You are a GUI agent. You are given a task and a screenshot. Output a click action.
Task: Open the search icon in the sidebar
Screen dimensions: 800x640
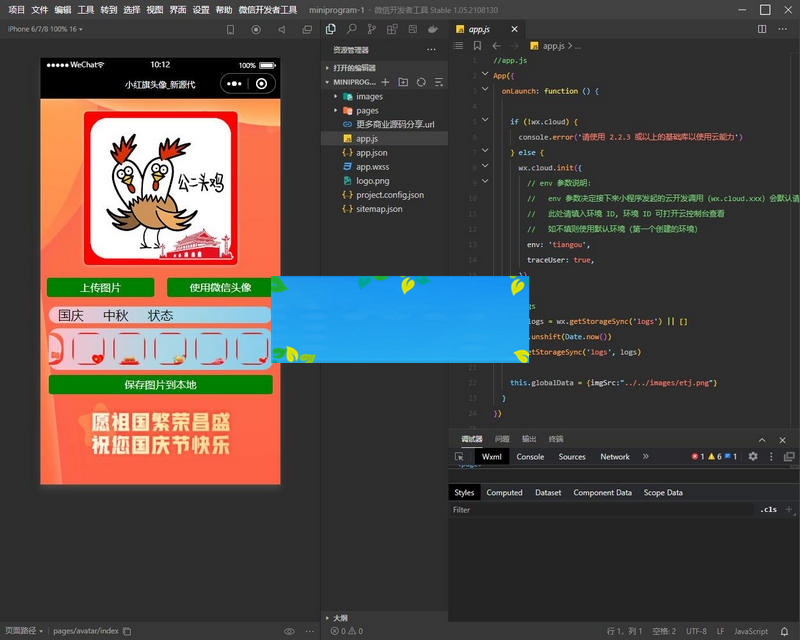pos(351,30)
